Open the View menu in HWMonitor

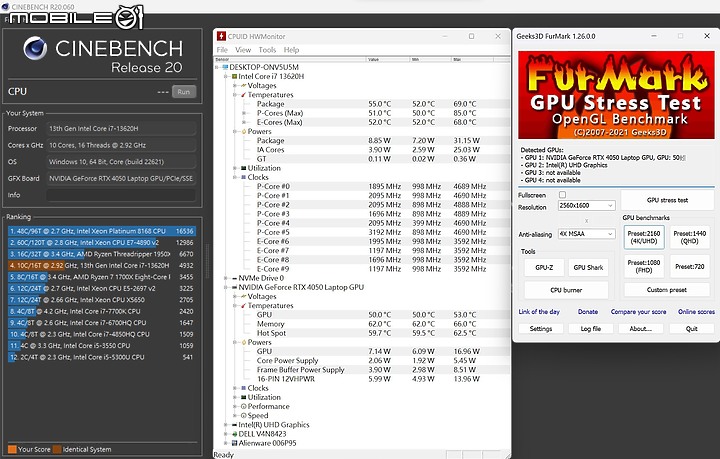243,50
